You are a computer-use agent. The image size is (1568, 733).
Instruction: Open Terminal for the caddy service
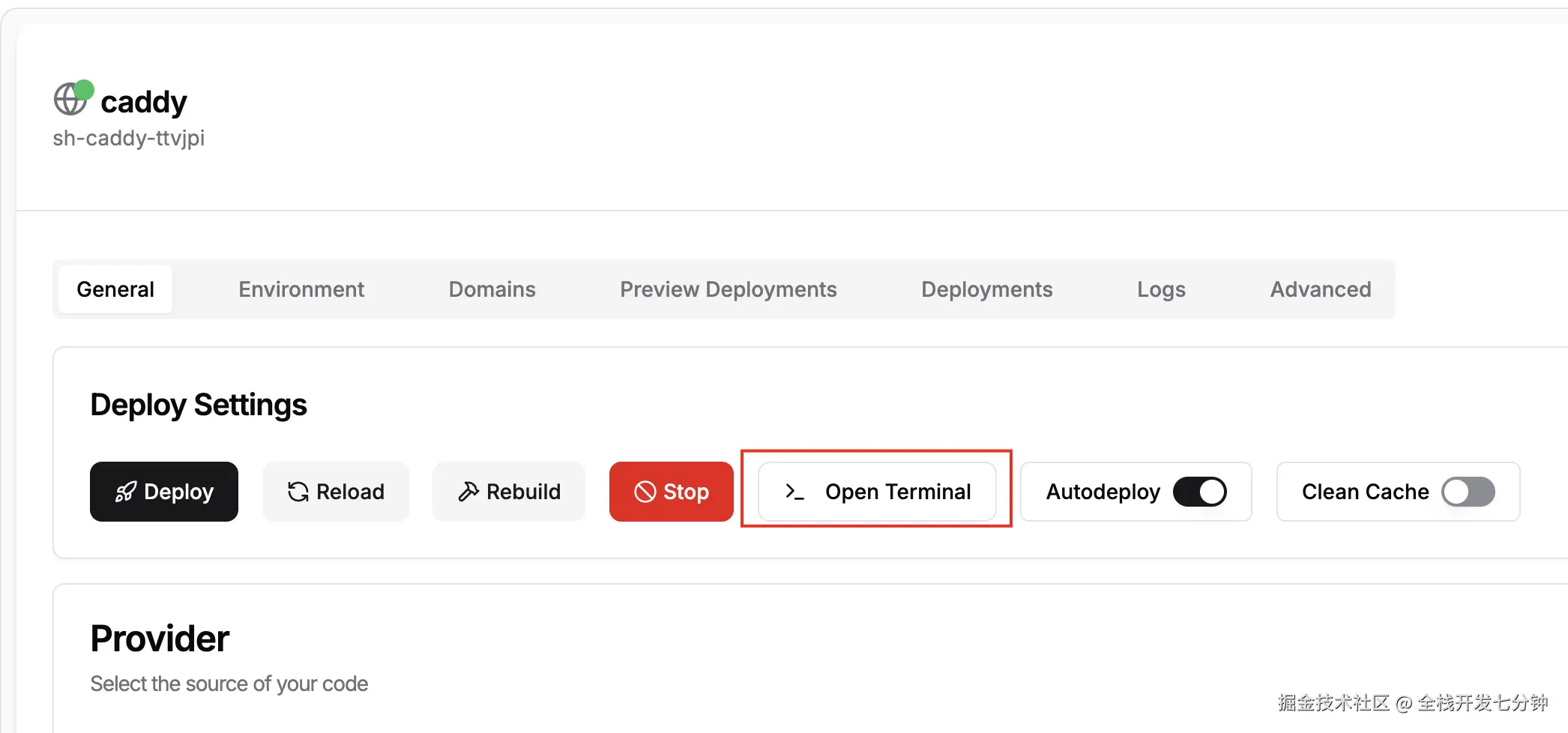pos(877,492)
